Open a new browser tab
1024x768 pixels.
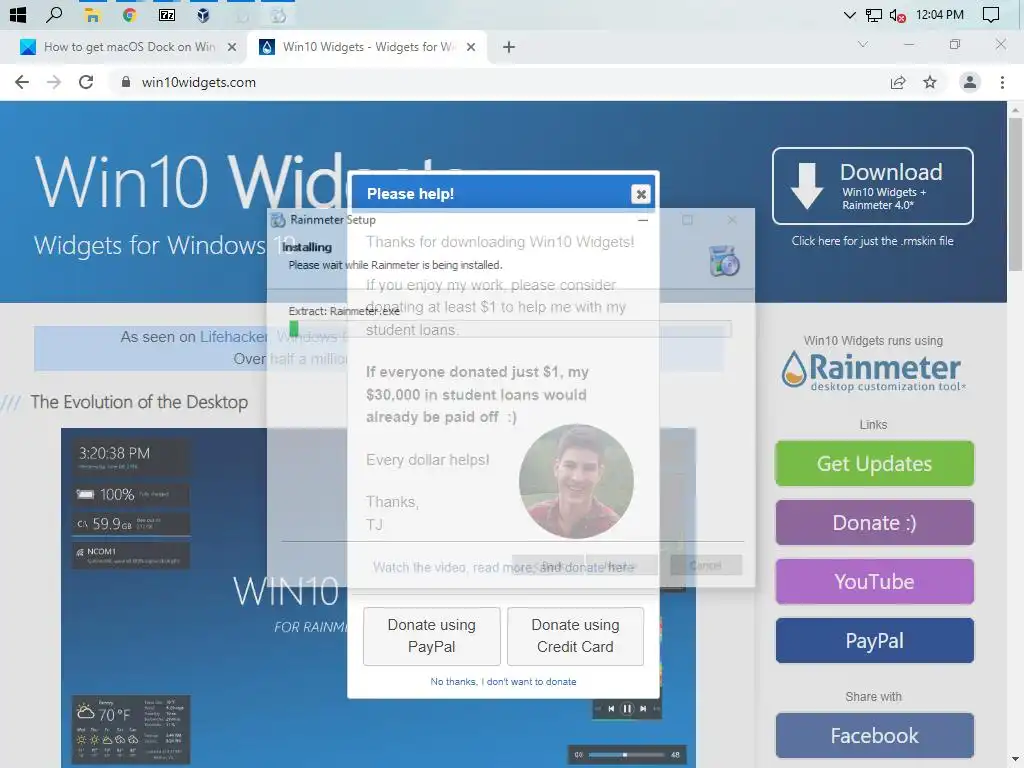coord(509,47)
